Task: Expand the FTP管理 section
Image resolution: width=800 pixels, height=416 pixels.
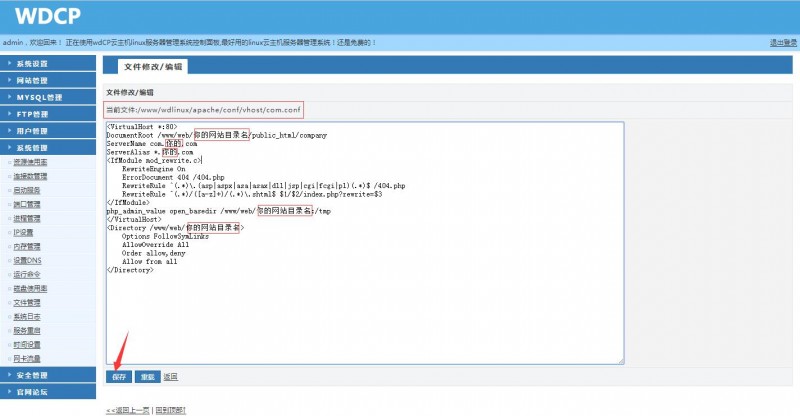Action: (x=46, y=114)
